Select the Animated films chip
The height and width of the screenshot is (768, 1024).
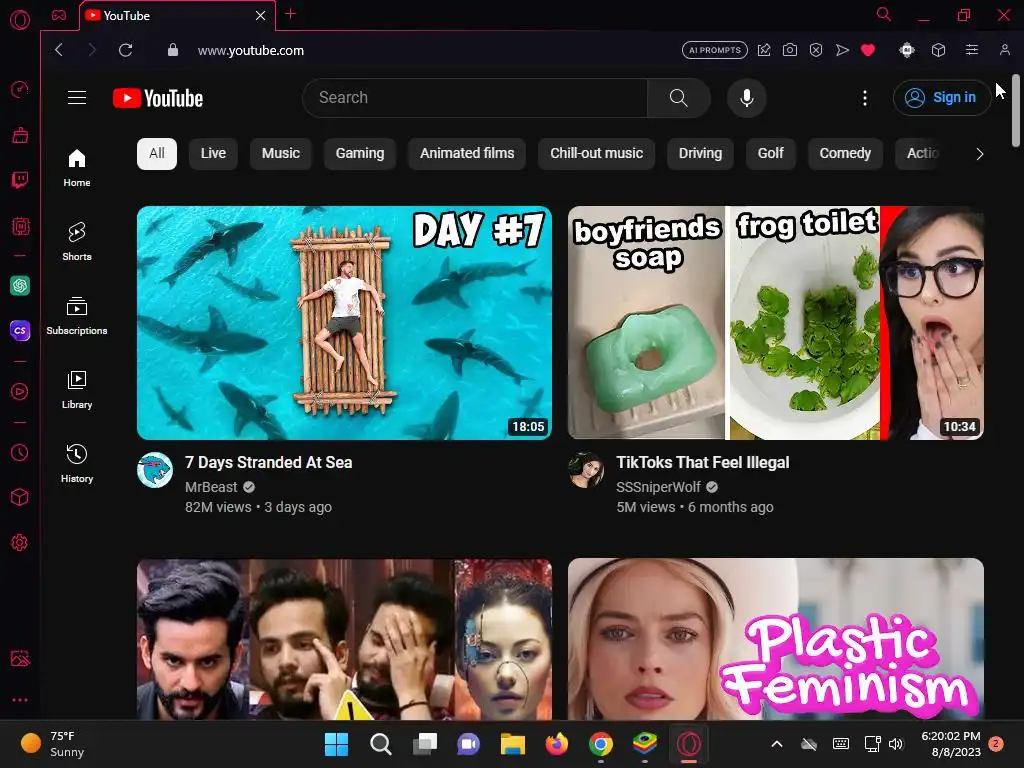tap(467, 153)
